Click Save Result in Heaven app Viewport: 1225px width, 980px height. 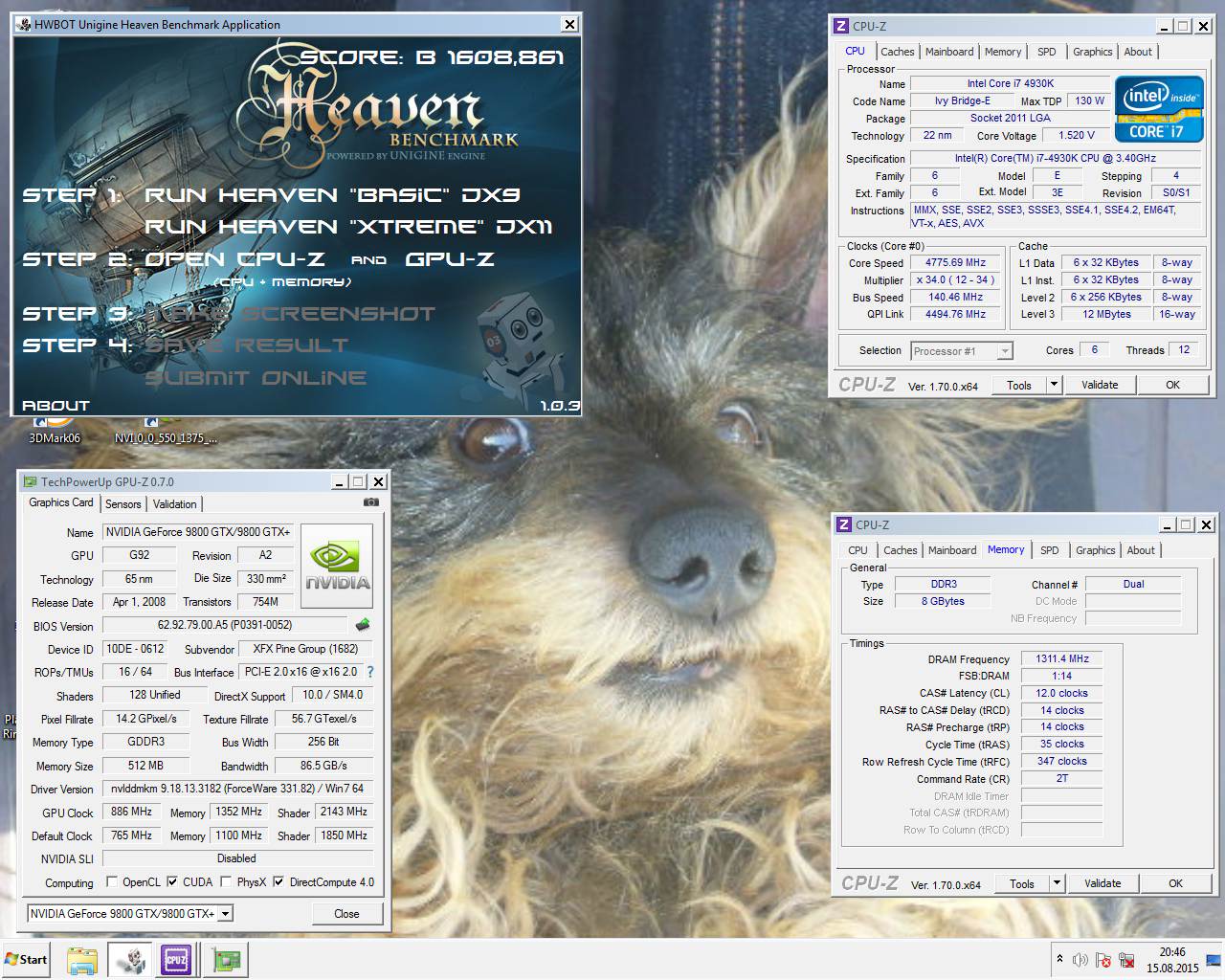coord(246,345)
